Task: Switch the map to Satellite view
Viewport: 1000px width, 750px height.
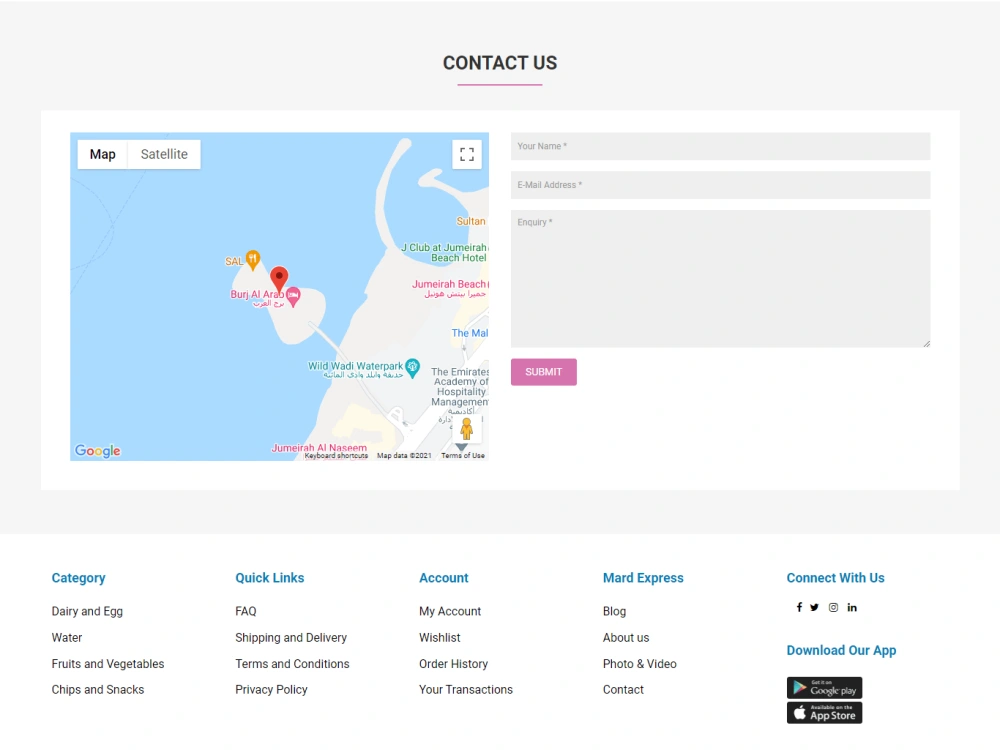Action: pyautogui.click(x=164, y=154)
